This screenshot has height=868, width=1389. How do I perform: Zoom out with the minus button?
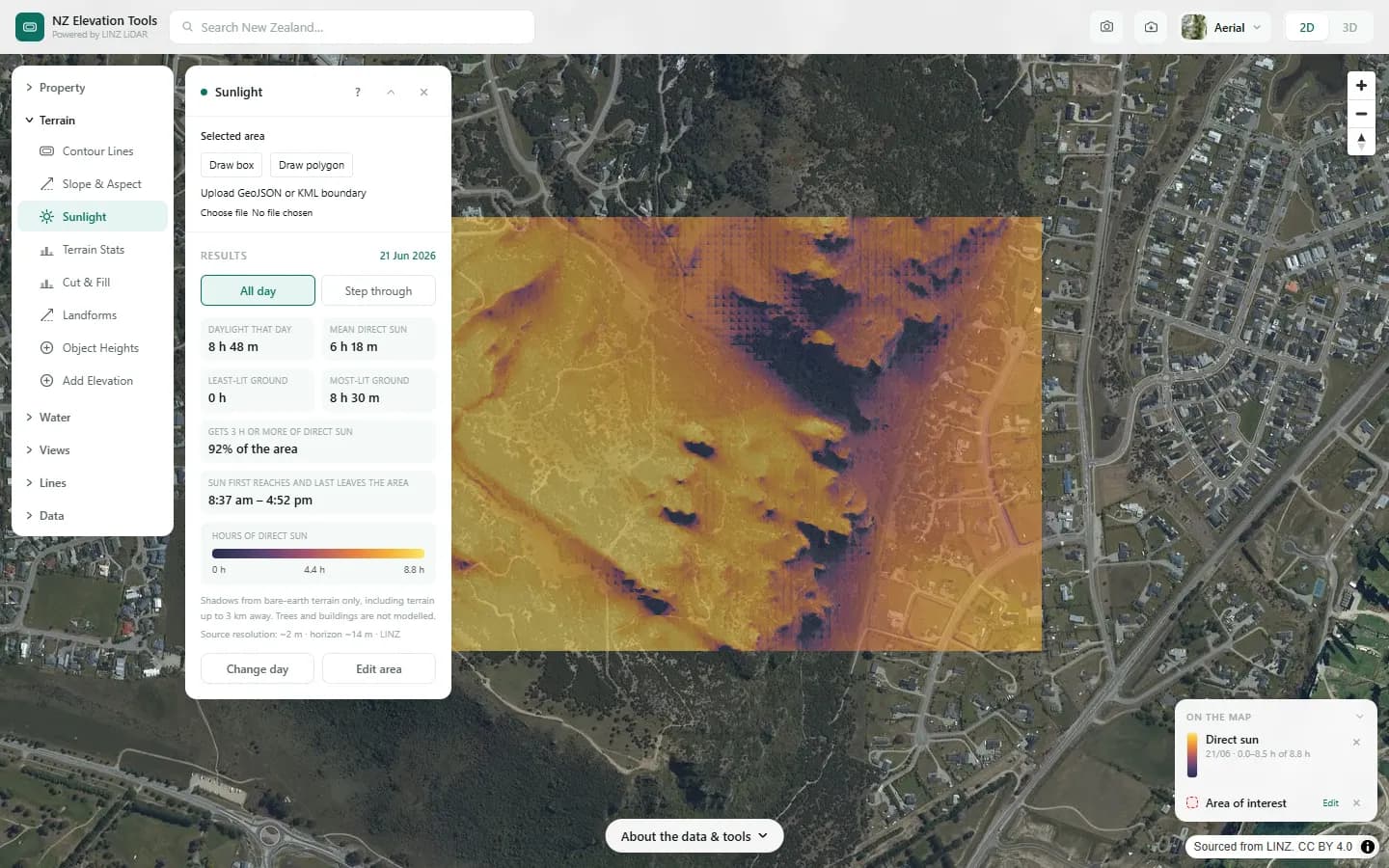[1361, 113]
